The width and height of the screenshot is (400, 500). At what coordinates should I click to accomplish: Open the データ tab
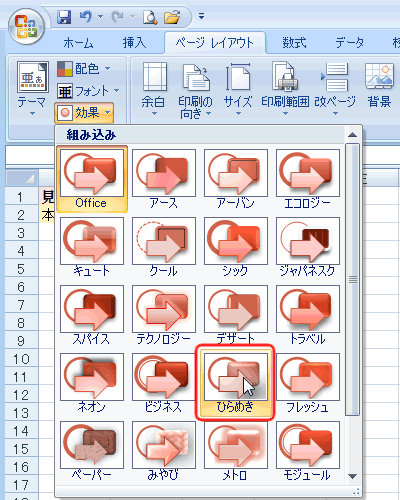(350, 43)
